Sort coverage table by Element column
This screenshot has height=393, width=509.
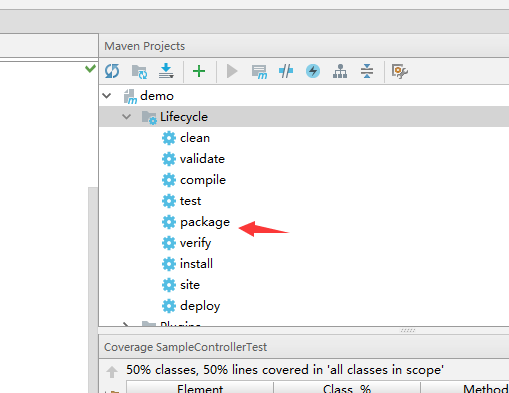(200, 388)
